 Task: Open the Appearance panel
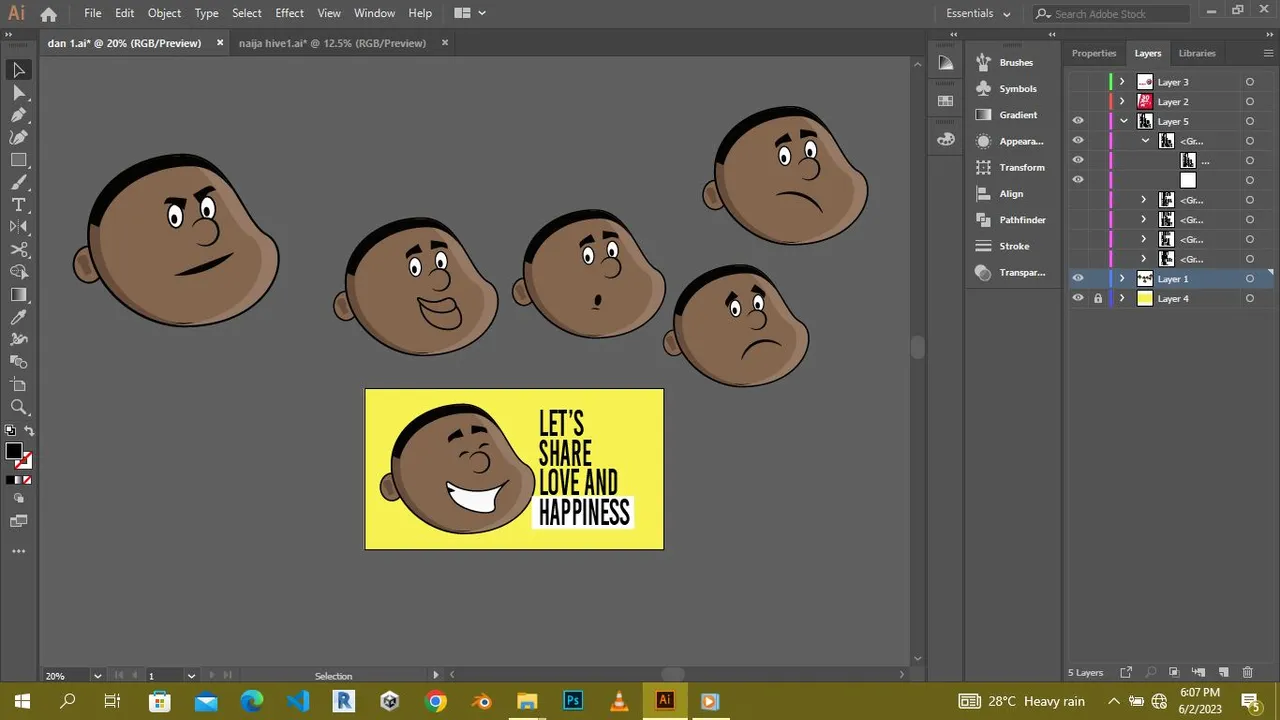1010,141
